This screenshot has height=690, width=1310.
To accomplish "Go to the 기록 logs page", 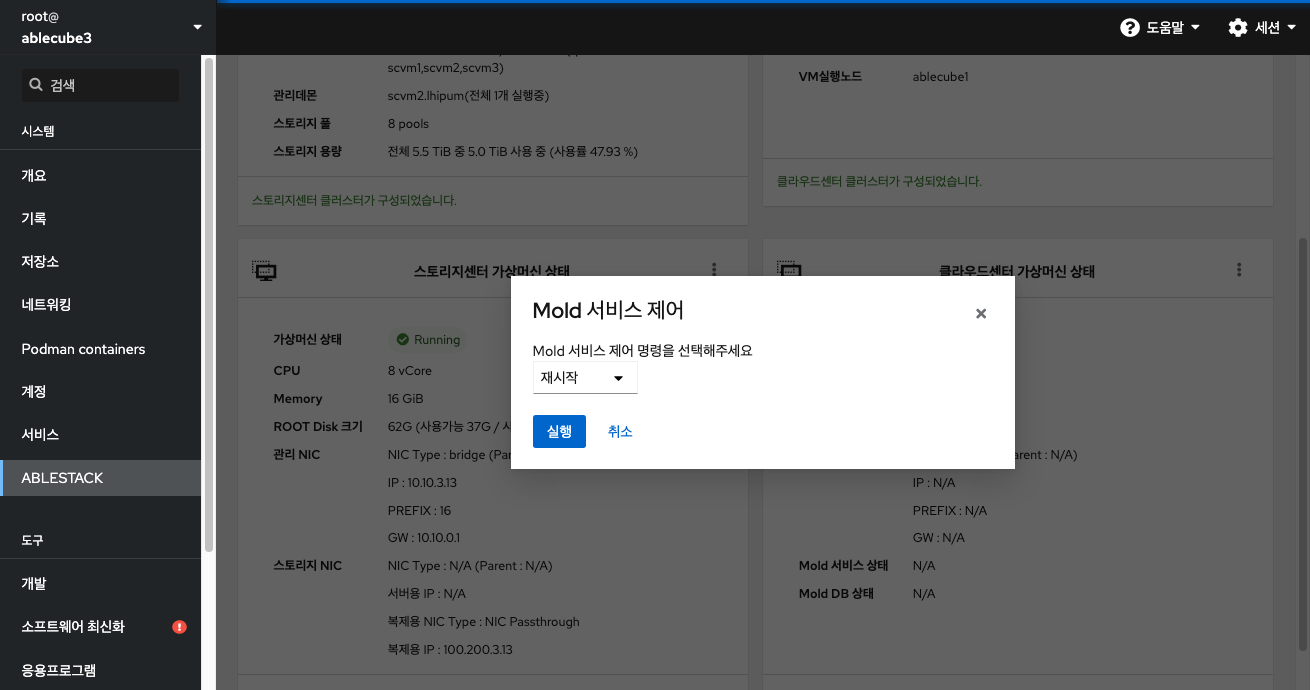I will click(100, 218).
